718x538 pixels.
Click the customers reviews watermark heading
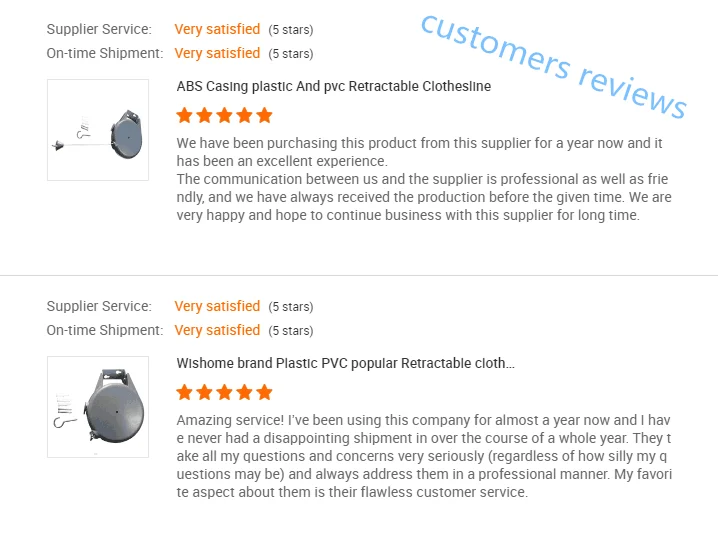point(553,66)
